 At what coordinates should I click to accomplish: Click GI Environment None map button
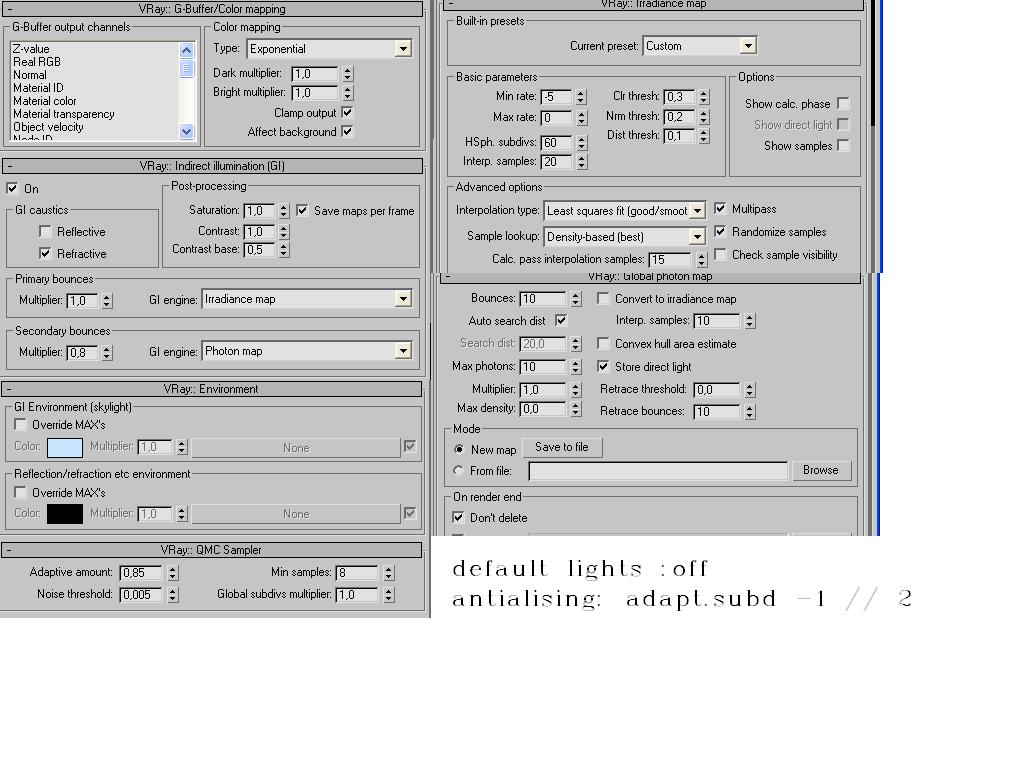pyautogui.click(x=296, y=447)
